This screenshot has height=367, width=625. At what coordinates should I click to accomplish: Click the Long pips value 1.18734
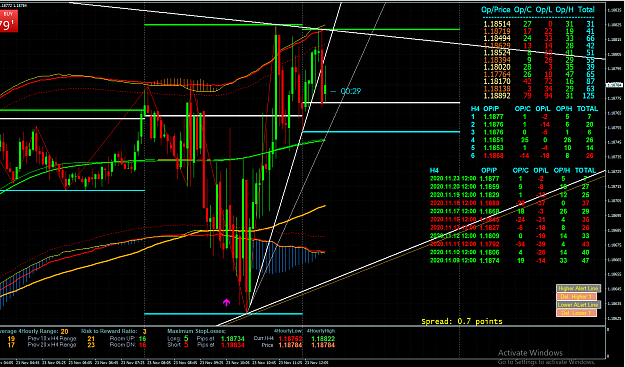[x=233, y=339]
